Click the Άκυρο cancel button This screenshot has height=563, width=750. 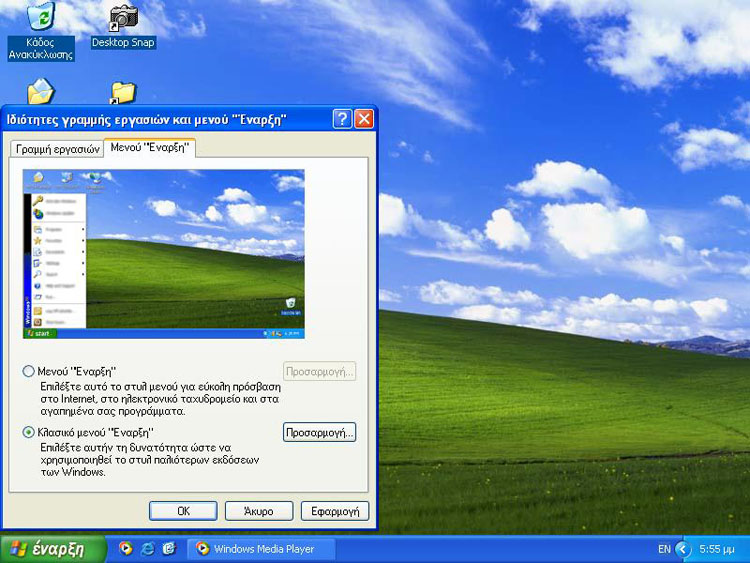259,511
